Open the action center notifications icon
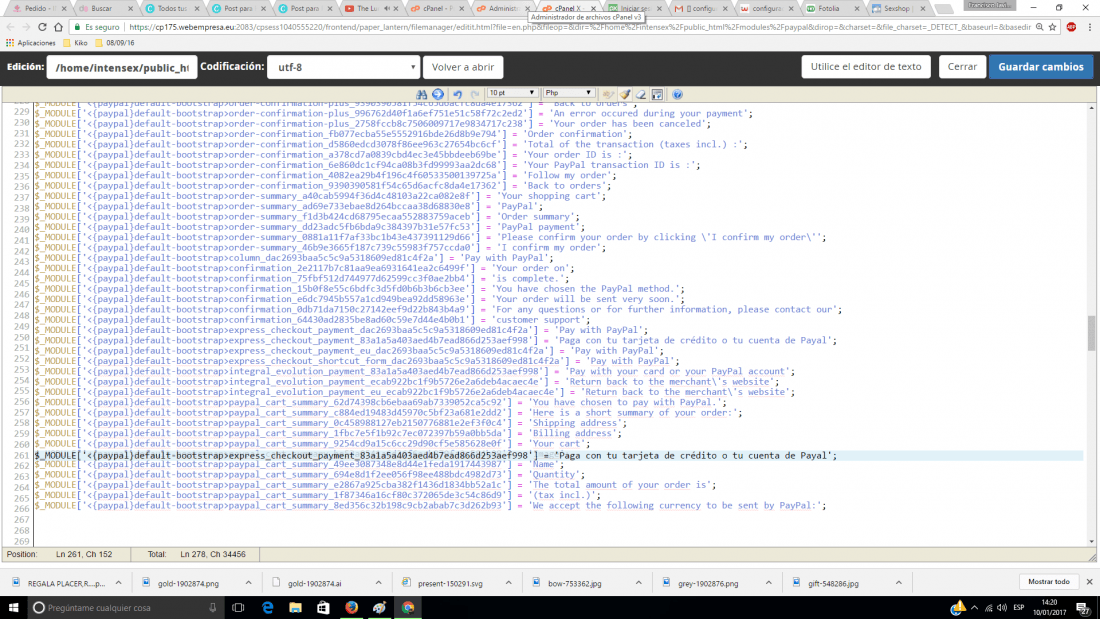 pyautogui.click(x=1083, y=608)
